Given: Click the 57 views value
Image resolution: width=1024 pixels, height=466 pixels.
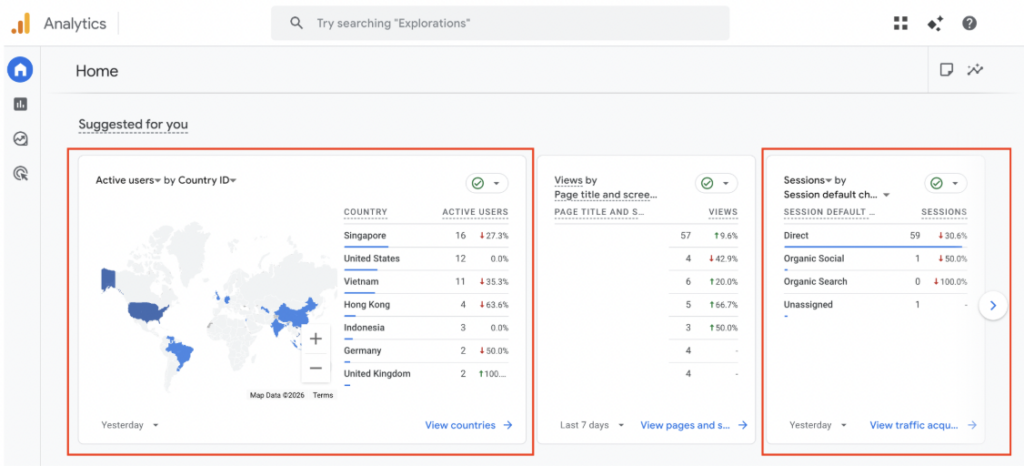Looking at the screenshot, I should (x=685, y=236).
